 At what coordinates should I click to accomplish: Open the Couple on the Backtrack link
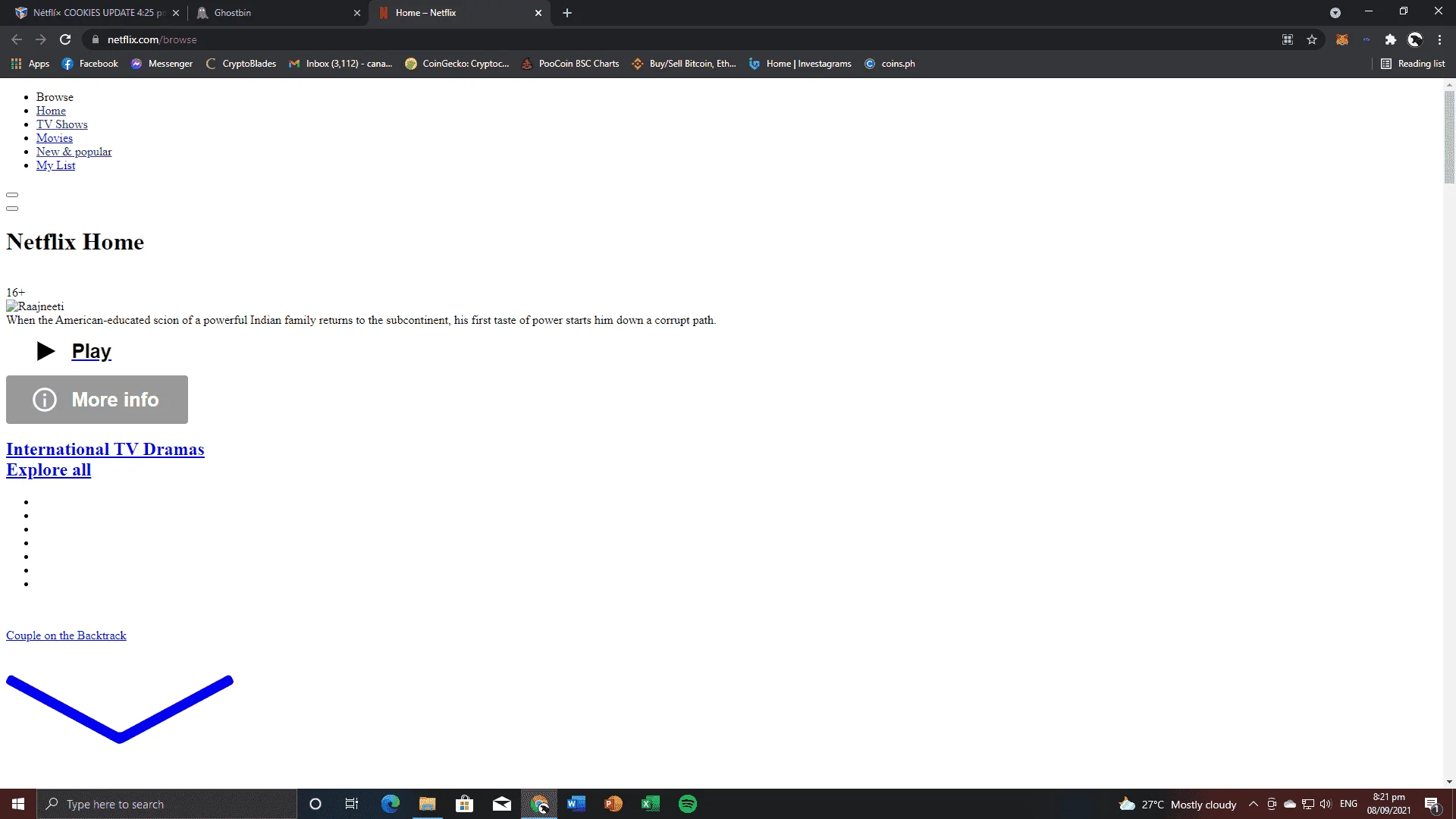pyautogui.click(x=66, y=635)
